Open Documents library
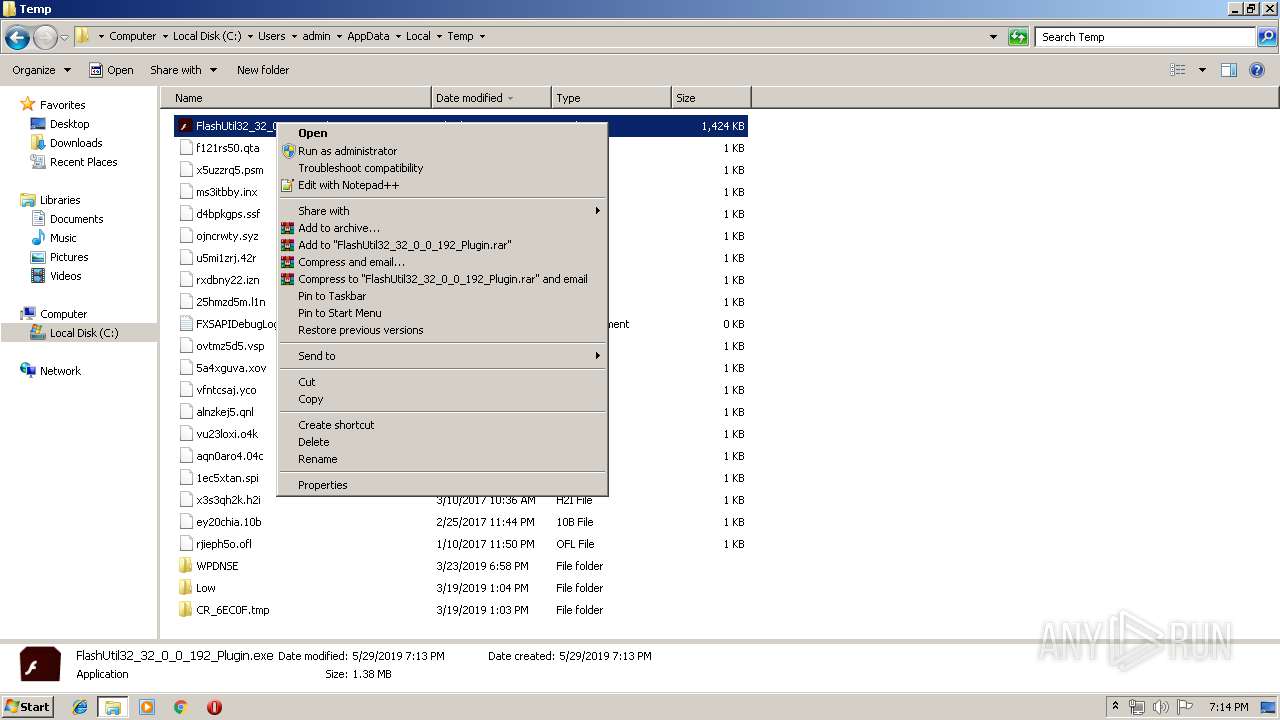Viewport: 1280px width, 720px height. coord(76,219)
